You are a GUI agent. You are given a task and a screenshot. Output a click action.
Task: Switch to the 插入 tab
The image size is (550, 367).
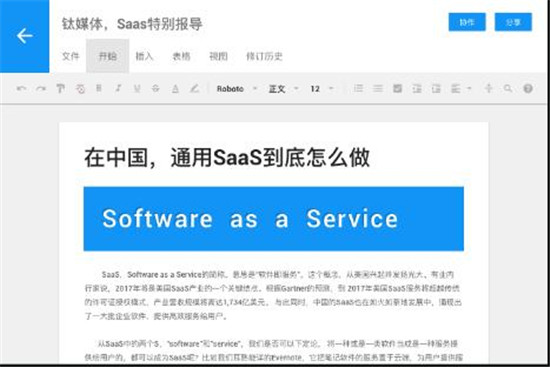click(144, 56)
